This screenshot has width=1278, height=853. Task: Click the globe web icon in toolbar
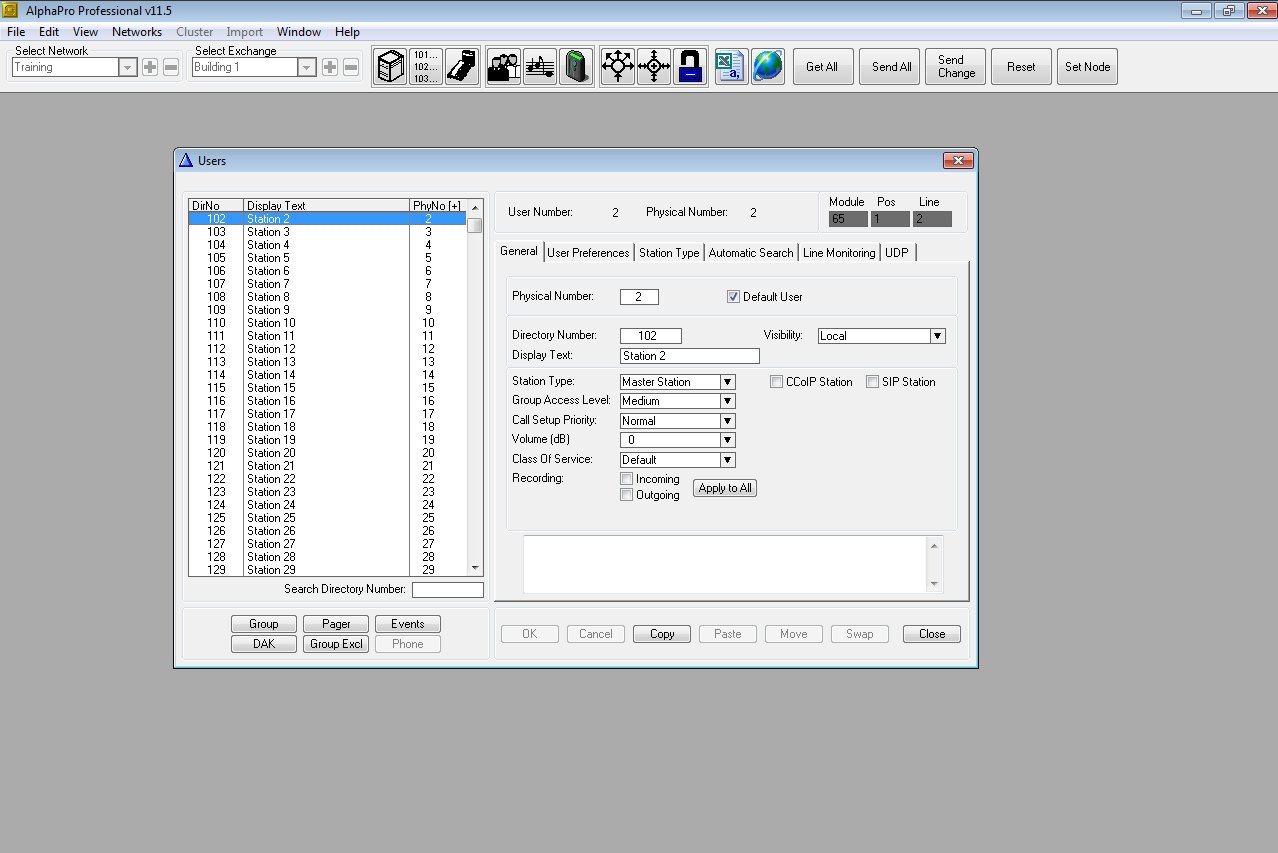point(768,67)
